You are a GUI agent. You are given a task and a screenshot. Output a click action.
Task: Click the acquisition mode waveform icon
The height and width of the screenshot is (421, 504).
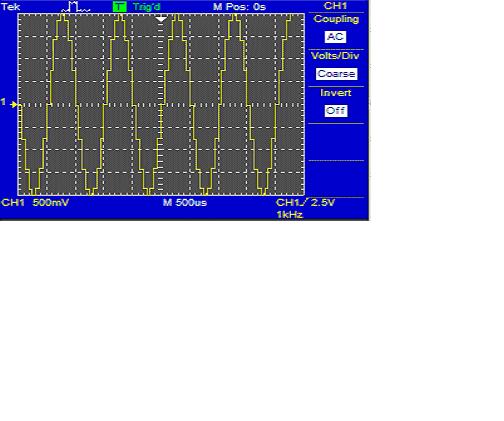(x=76, y=7)
